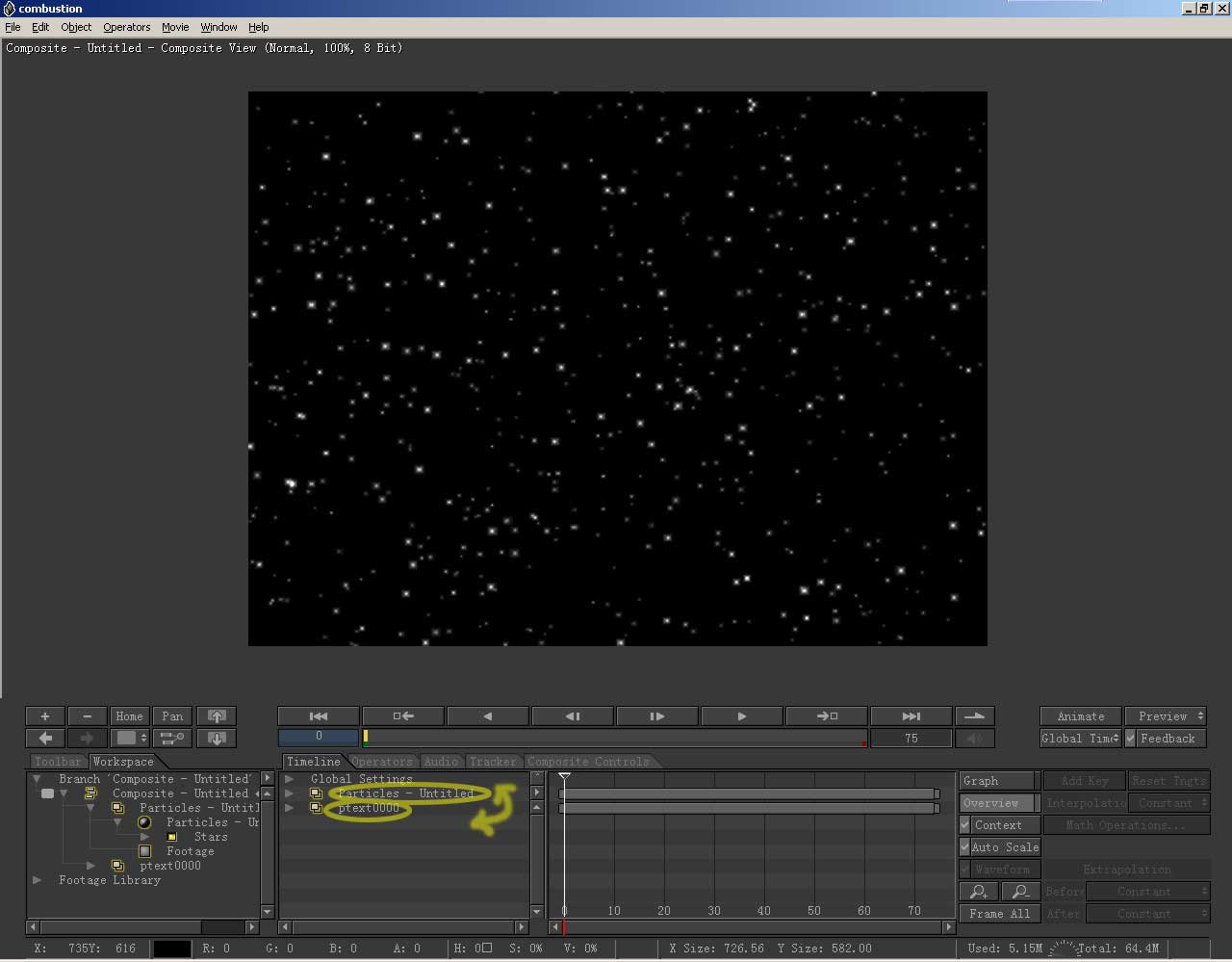Jump to the first frame
Image resolution: width=1232 pixels, height=962 pixels.
[x=319, y=716]
